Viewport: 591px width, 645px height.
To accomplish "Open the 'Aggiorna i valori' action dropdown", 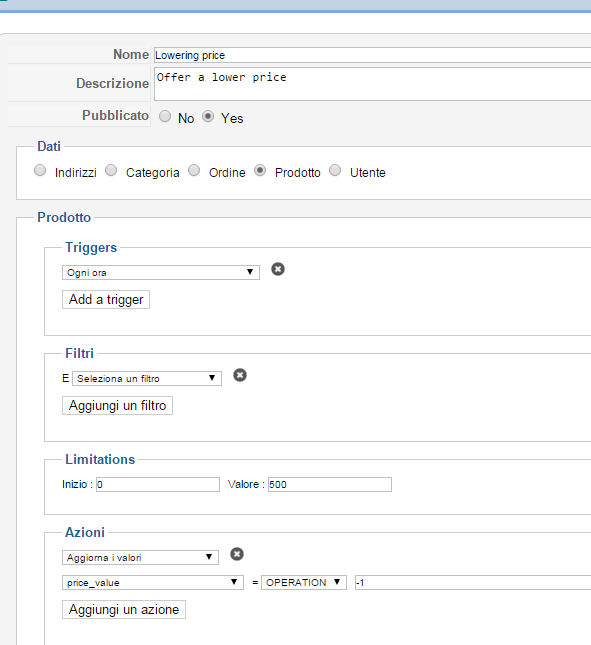I will 140,557.
